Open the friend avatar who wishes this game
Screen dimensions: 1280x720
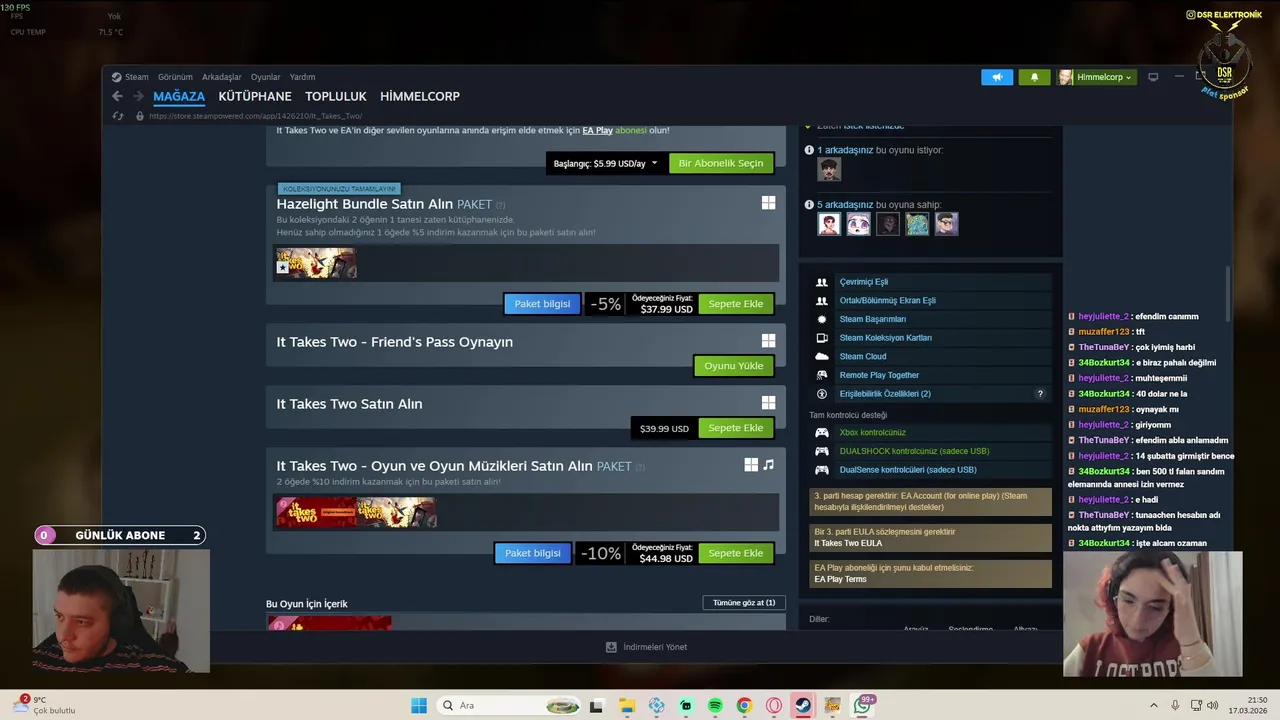(x=829, y=170)
